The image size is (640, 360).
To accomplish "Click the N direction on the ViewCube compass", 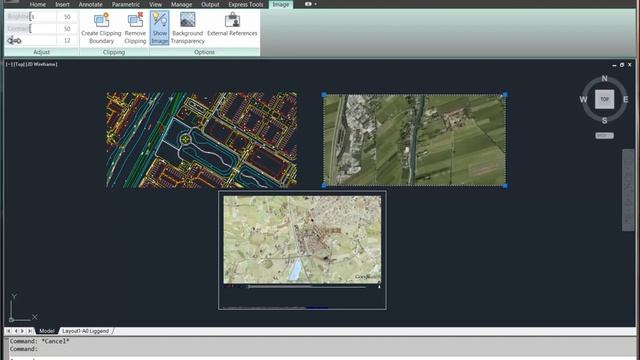I will 604,78.
